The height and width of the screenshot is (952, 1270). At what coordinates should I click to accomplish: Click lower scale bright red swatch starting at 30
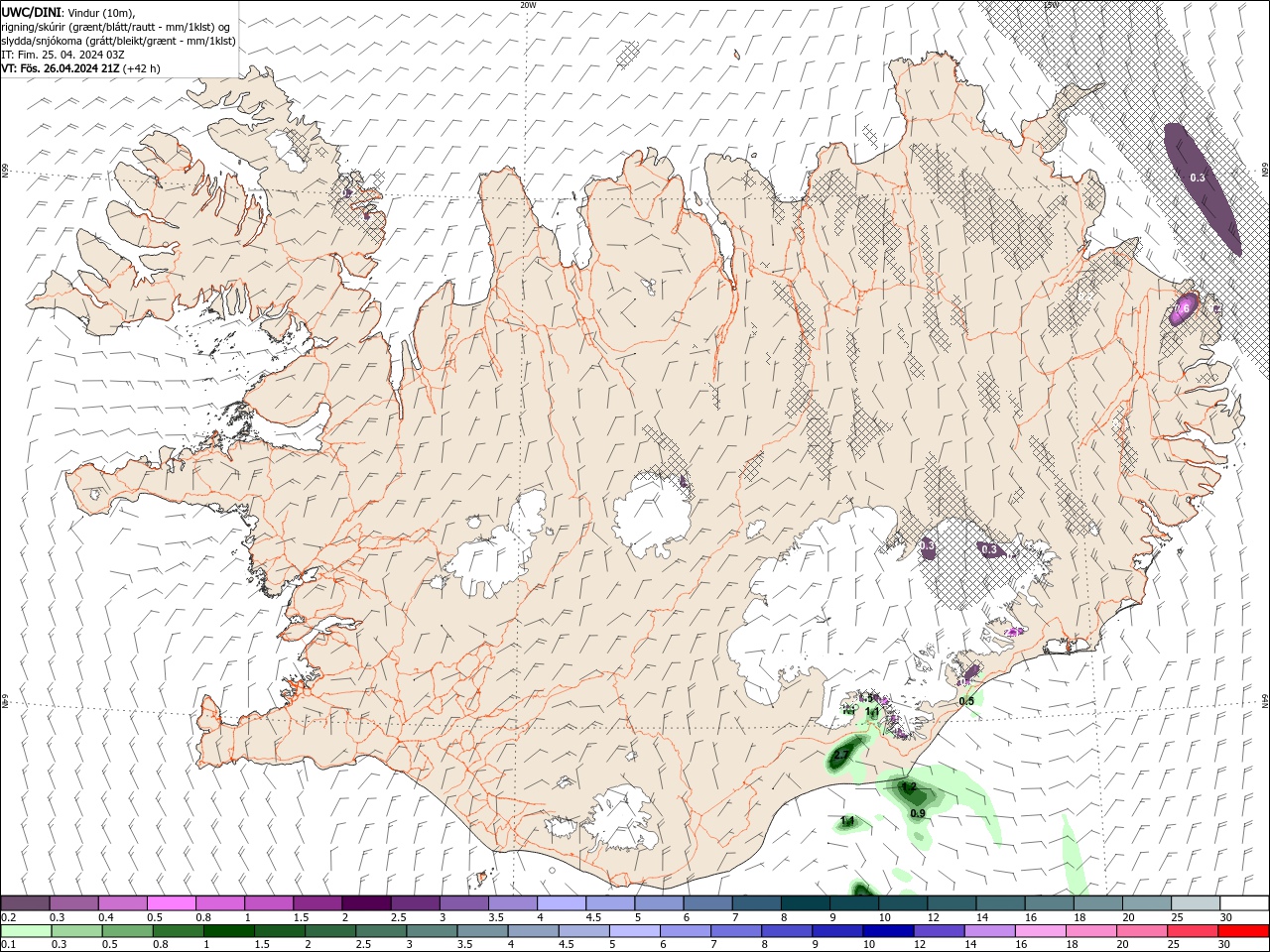click(1242, 931)
